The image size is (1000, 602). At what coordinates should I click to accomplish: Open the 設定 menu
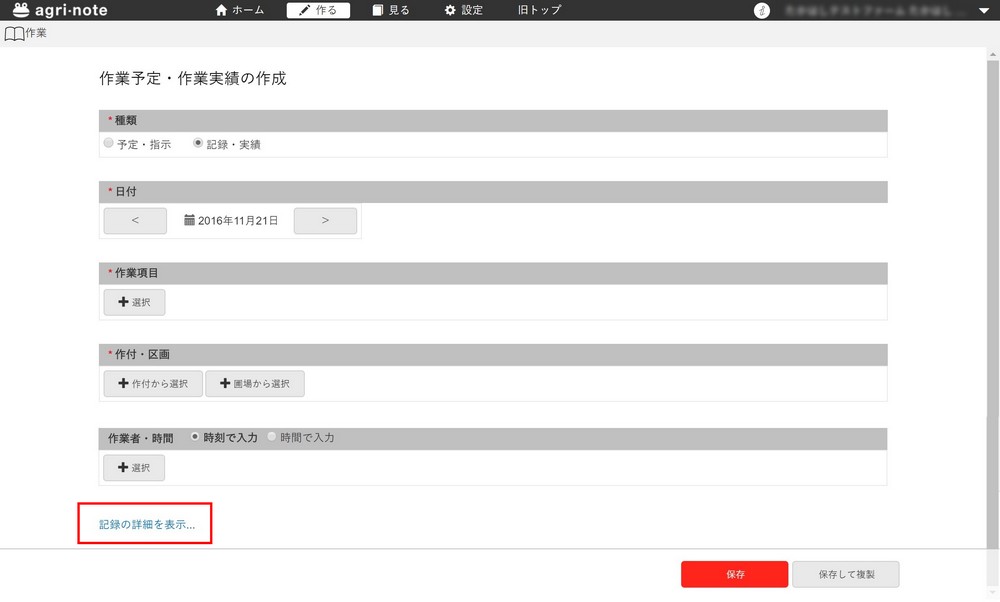[x=463, y=11]
